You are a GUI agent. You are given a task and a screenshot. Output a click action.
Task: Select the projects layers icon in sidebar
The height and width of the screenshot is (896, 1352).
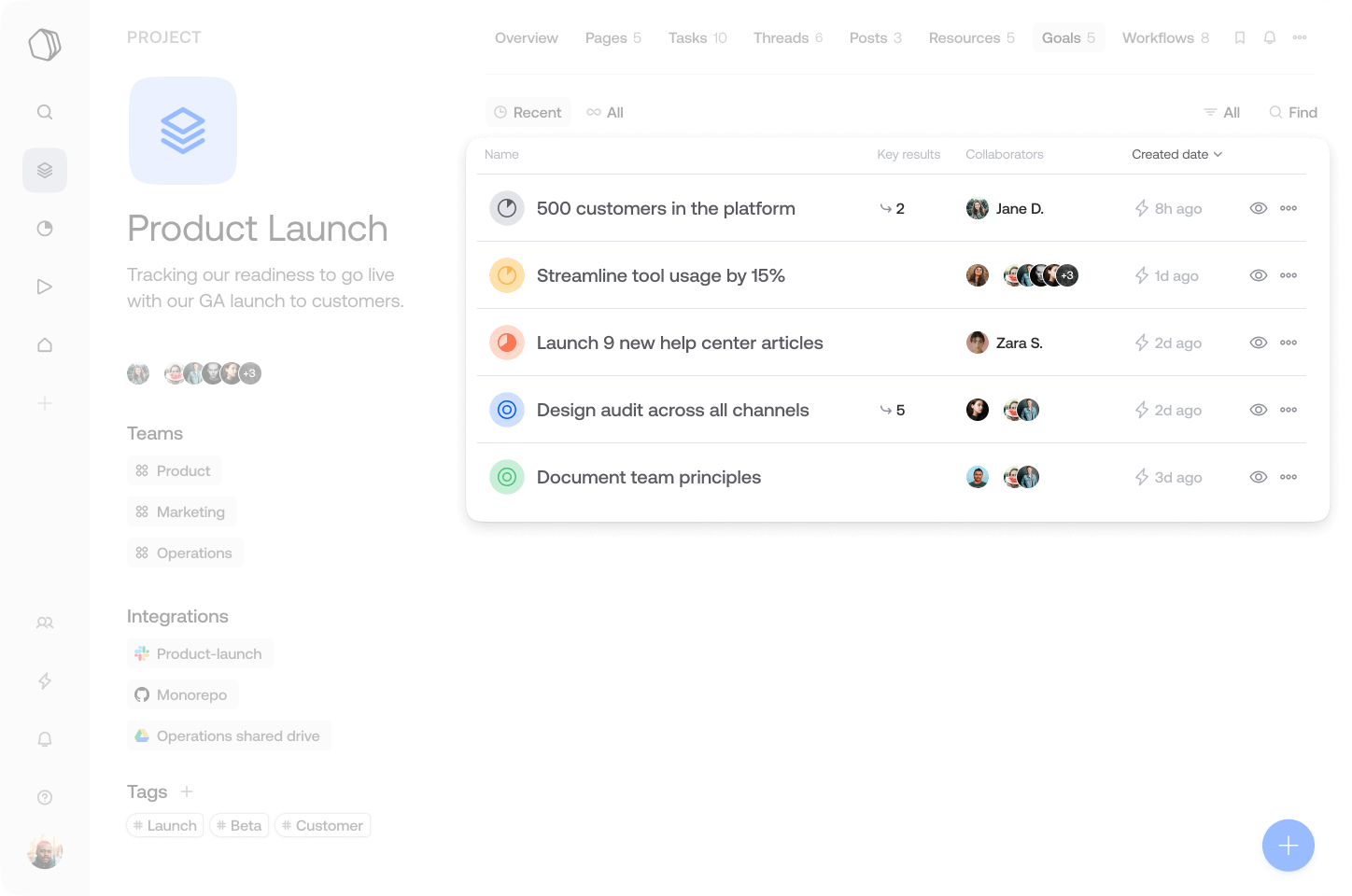(45, 170)
